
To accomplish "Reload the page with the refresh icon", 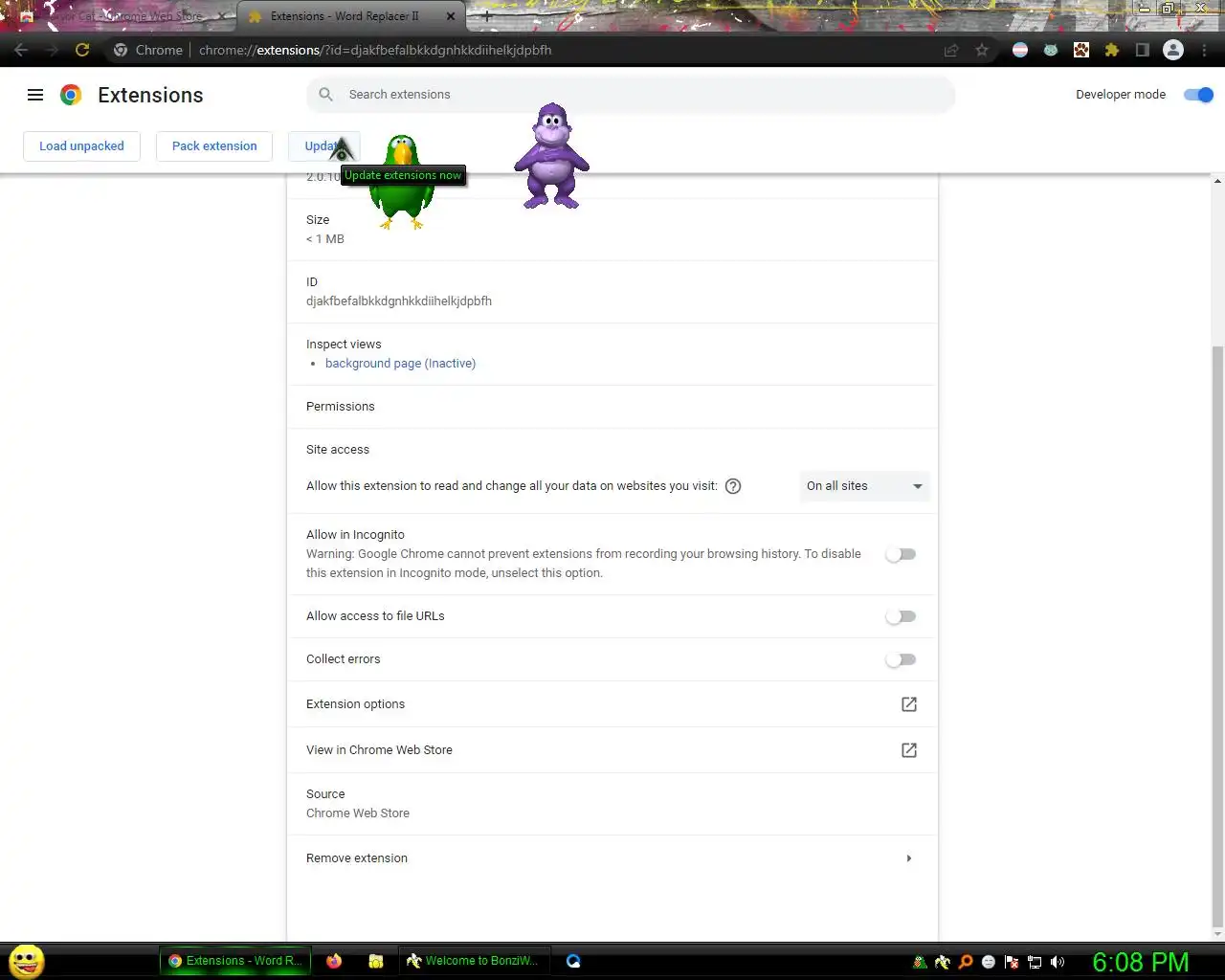I will point(82,50).
